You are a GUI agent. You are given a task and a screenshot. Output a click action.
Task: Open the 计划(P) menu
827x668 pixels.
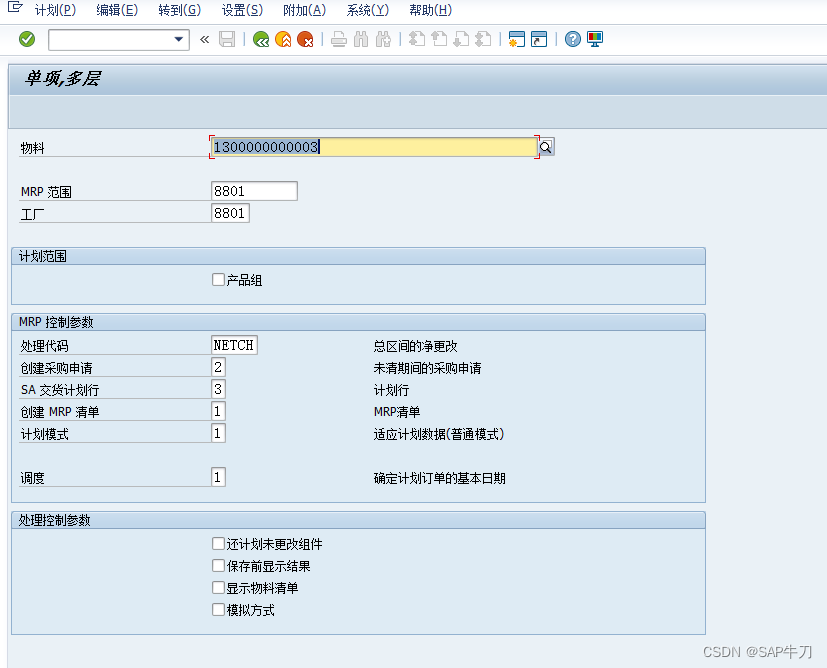click(55, 10)
